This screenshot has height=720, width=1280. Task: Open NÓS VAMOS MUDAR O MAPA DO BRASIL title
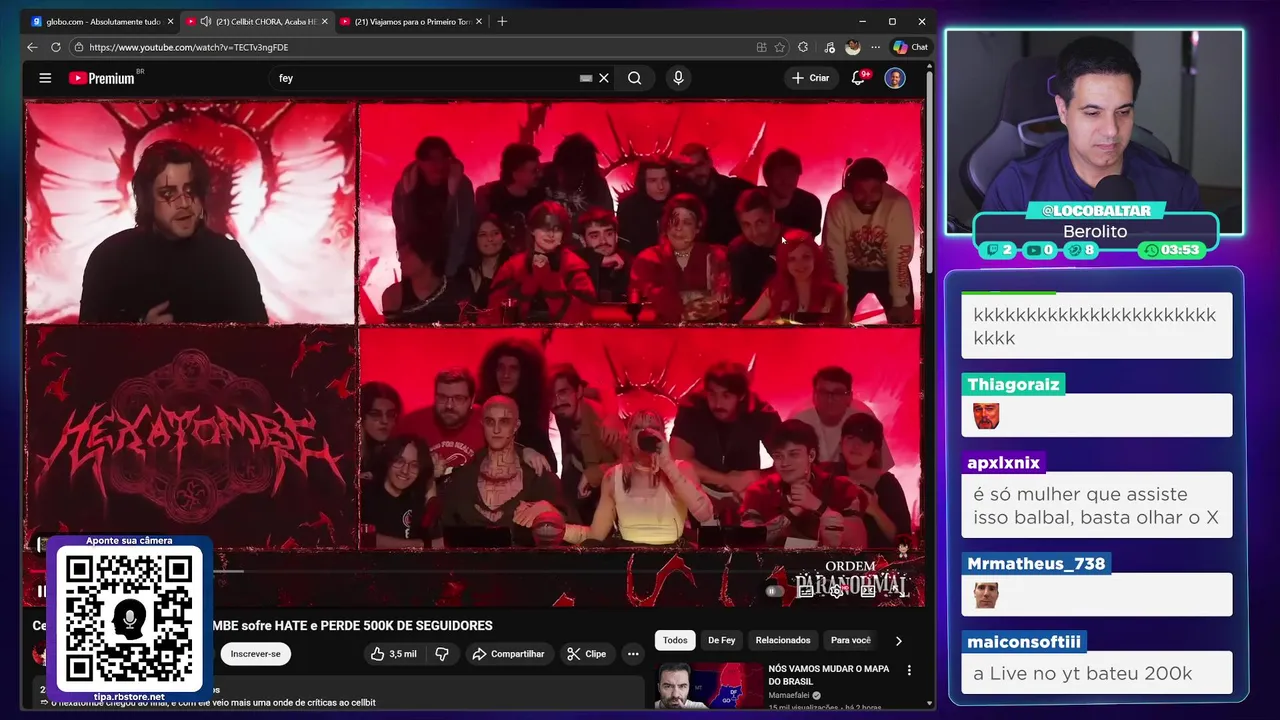pyautogui.click(x=829, y=675)
